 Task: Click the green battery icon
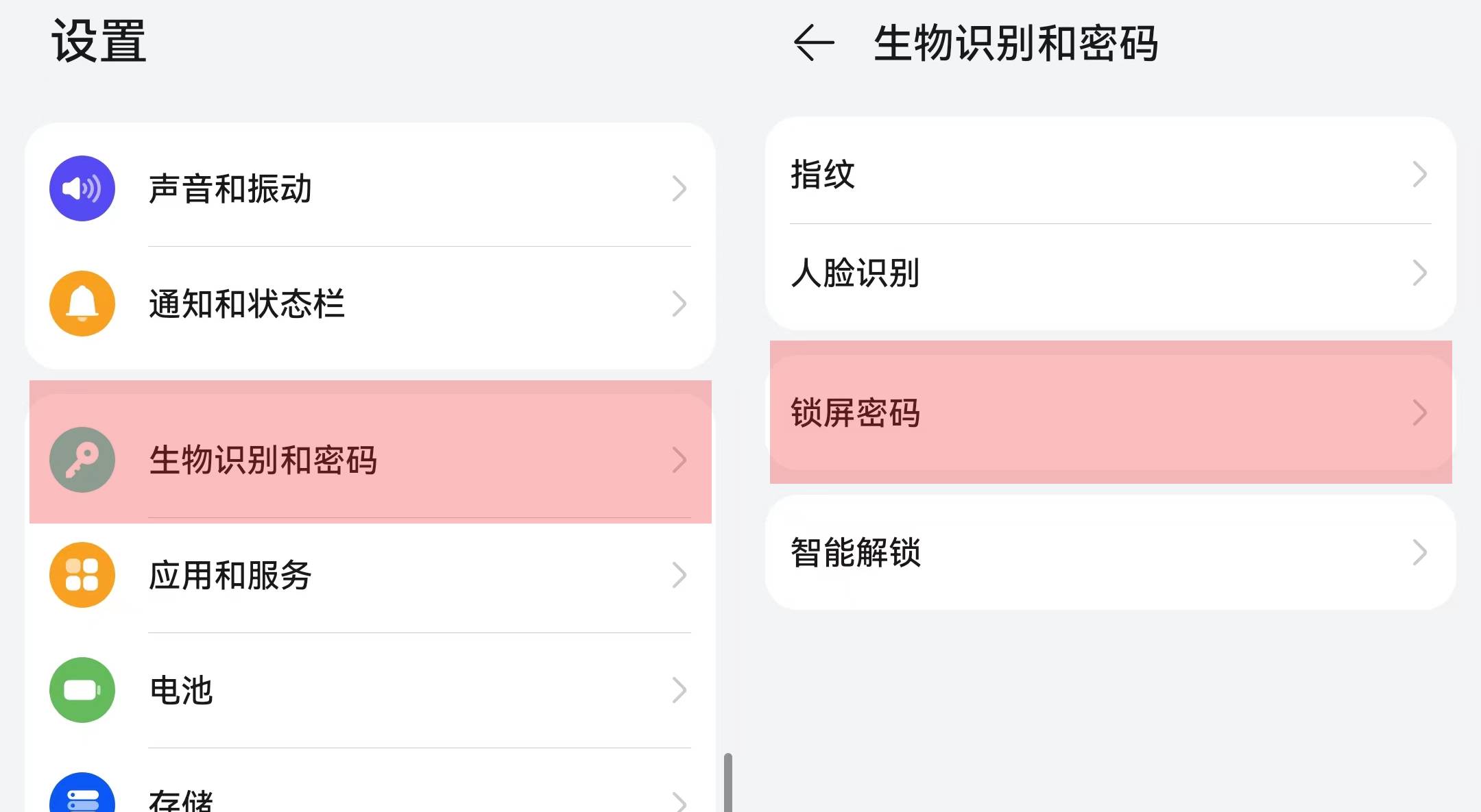tap(82, 690)
